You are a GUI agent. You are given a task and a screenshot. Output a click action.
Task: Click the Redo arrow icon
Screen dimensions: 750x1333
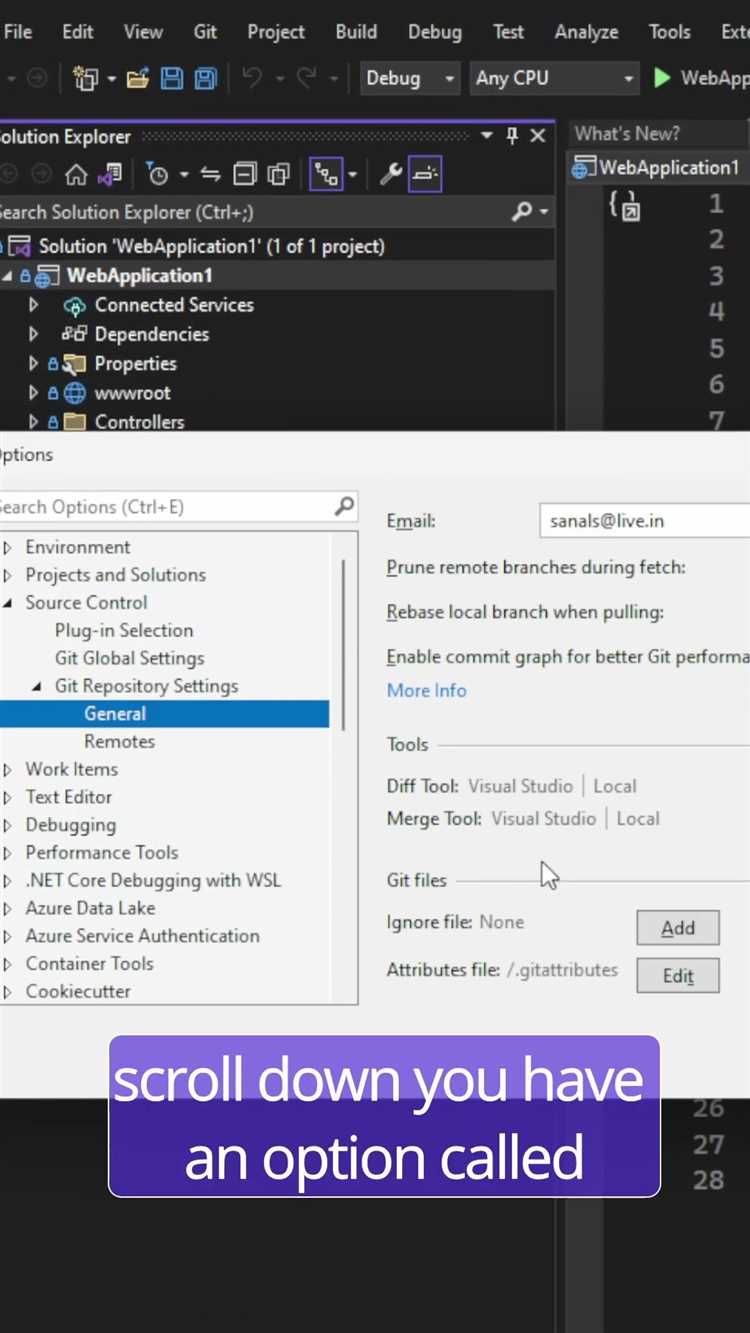point(306,78)
